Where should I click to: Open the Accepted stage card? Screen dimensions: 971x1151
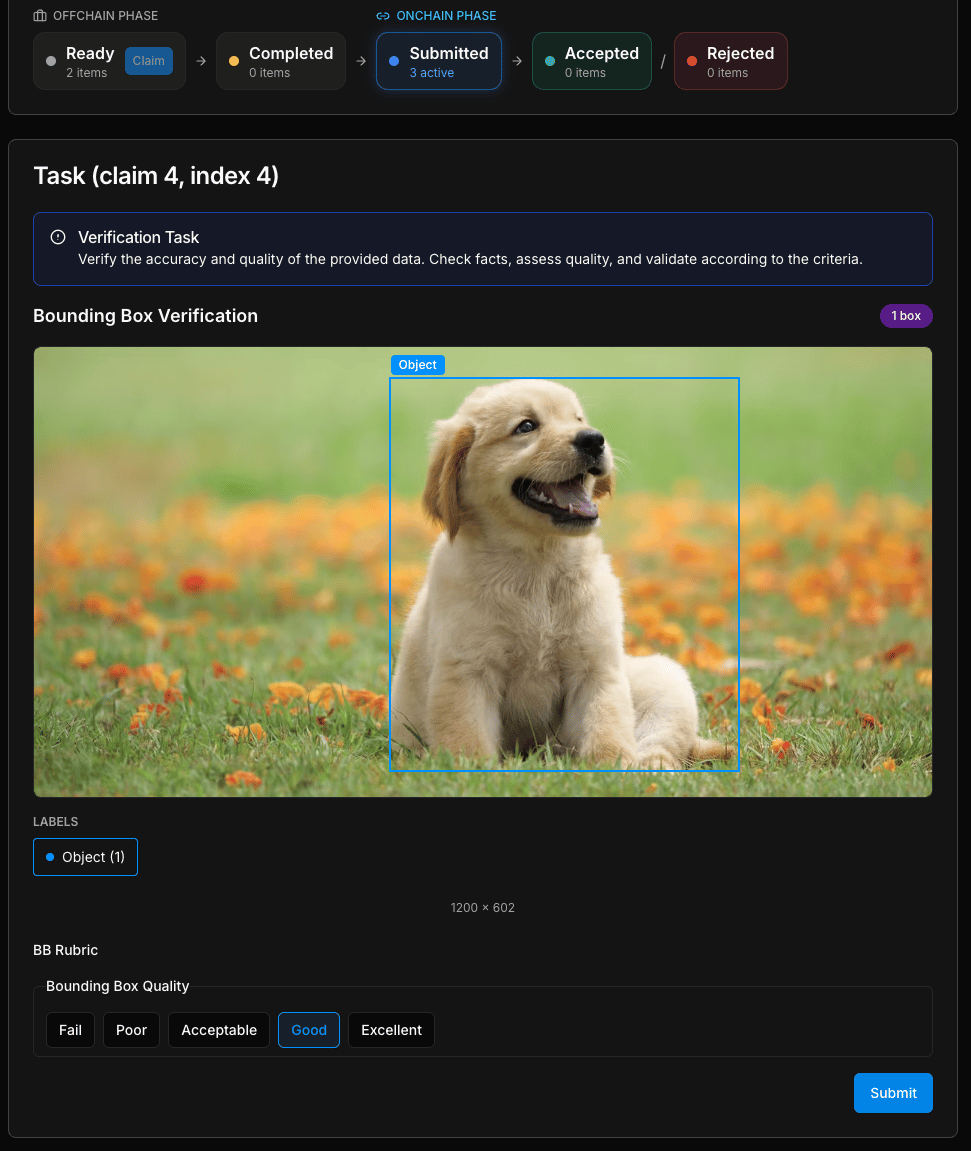click(x=591, y=61)
